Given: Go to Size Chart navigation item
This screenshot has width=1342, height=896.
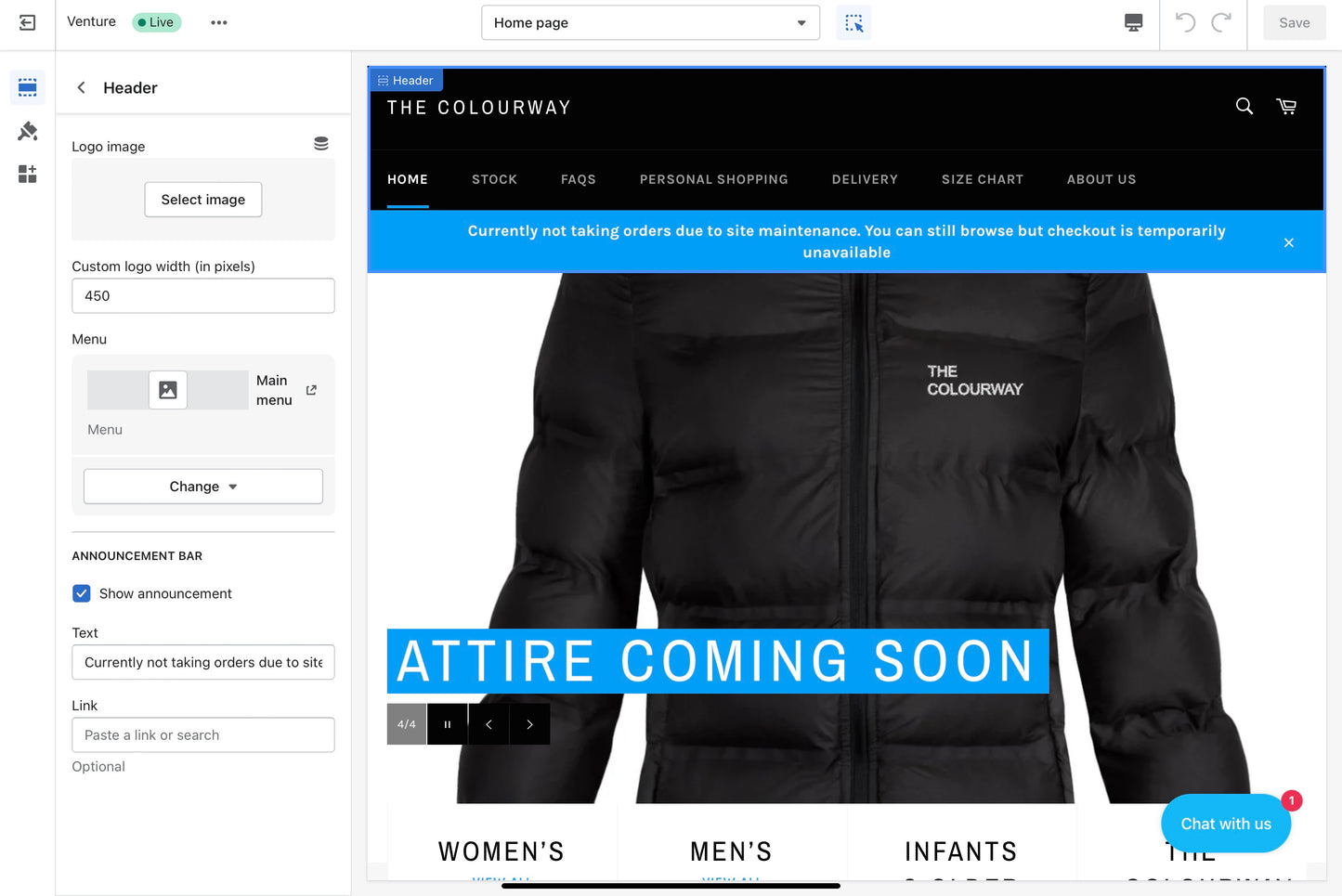Looking at the screenshot, I should click(982, 179).
